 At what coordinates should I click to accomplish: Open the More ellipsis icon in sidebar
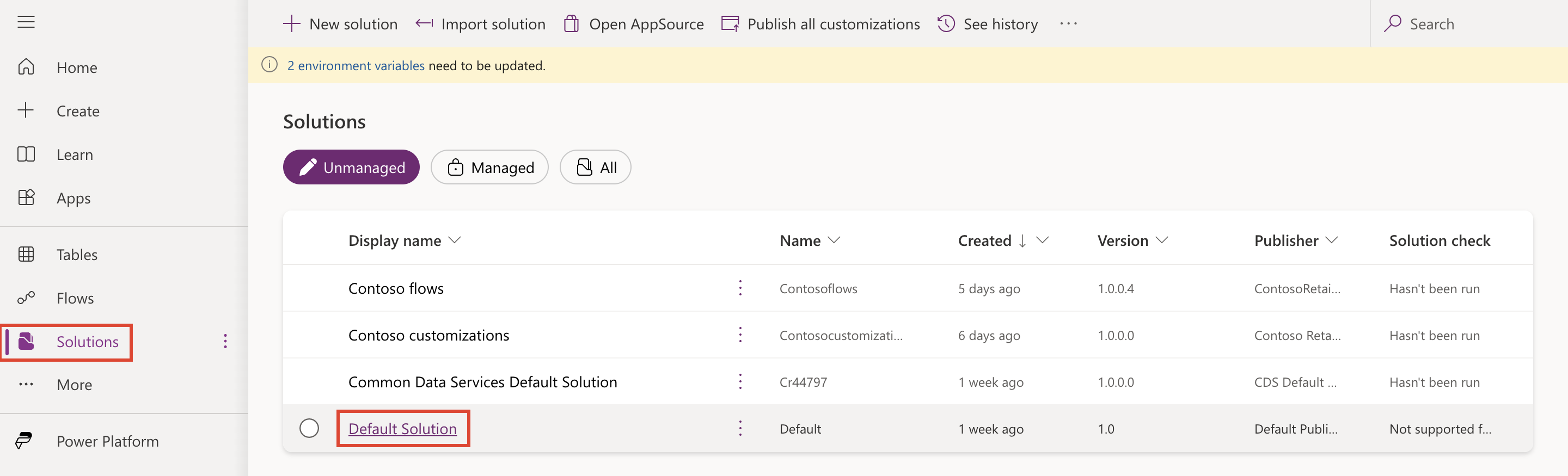pyautogui.click(x=26, y=384)
